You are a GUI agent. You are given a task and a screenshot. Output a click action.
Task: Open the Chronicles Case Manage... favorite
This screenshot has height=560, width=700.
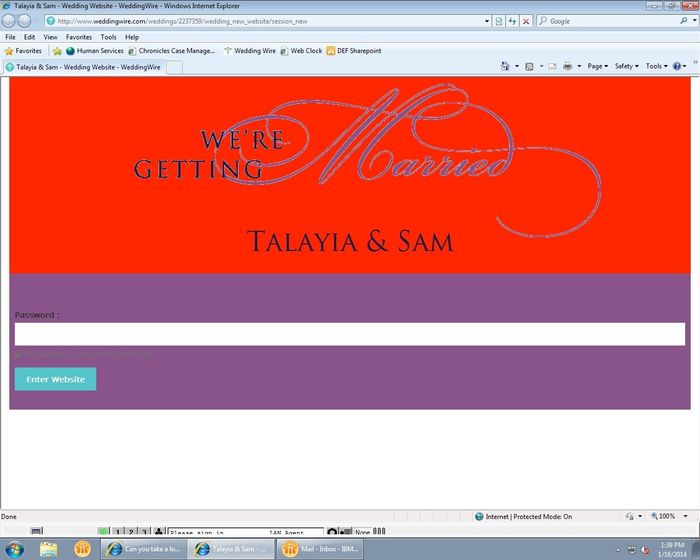171,51
